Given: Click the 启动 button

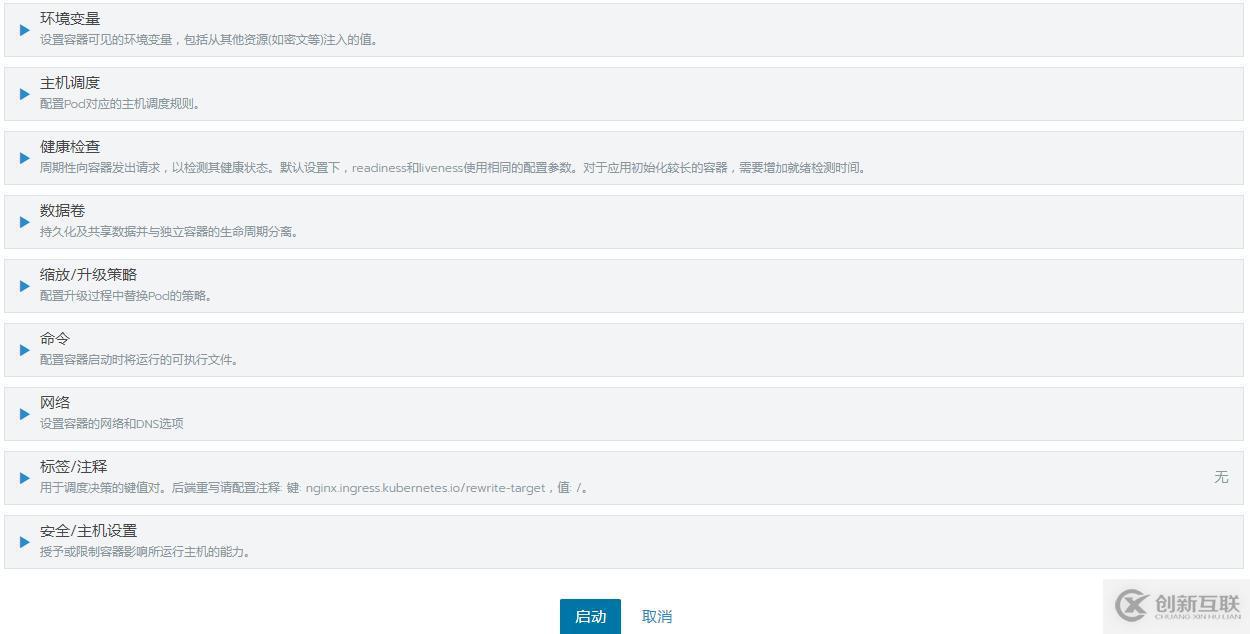Looking at the screenshot, I should click(x=590, y=616).
